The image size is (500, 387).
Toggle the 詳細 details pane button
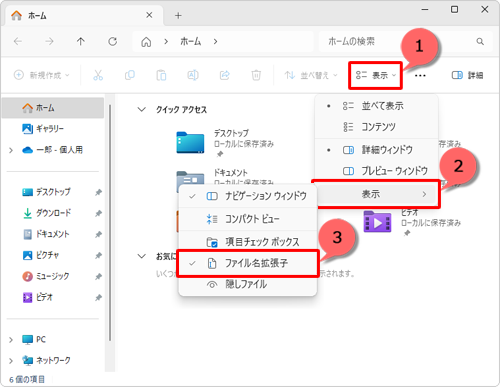pyautogui.click(x=467, y=75)
